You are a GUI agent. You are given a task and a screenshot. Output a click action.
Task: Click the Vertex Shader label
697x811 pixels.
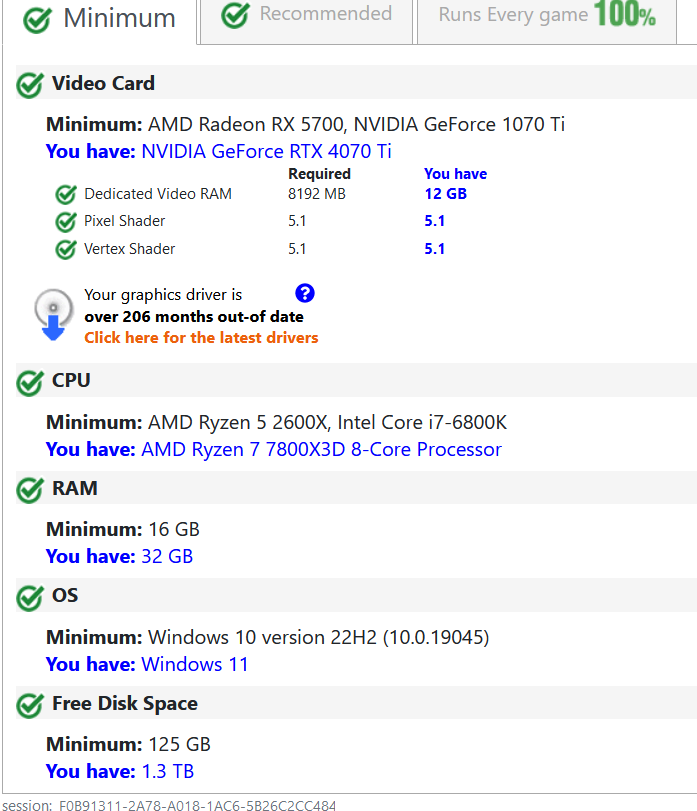click(x=130, y=249)
